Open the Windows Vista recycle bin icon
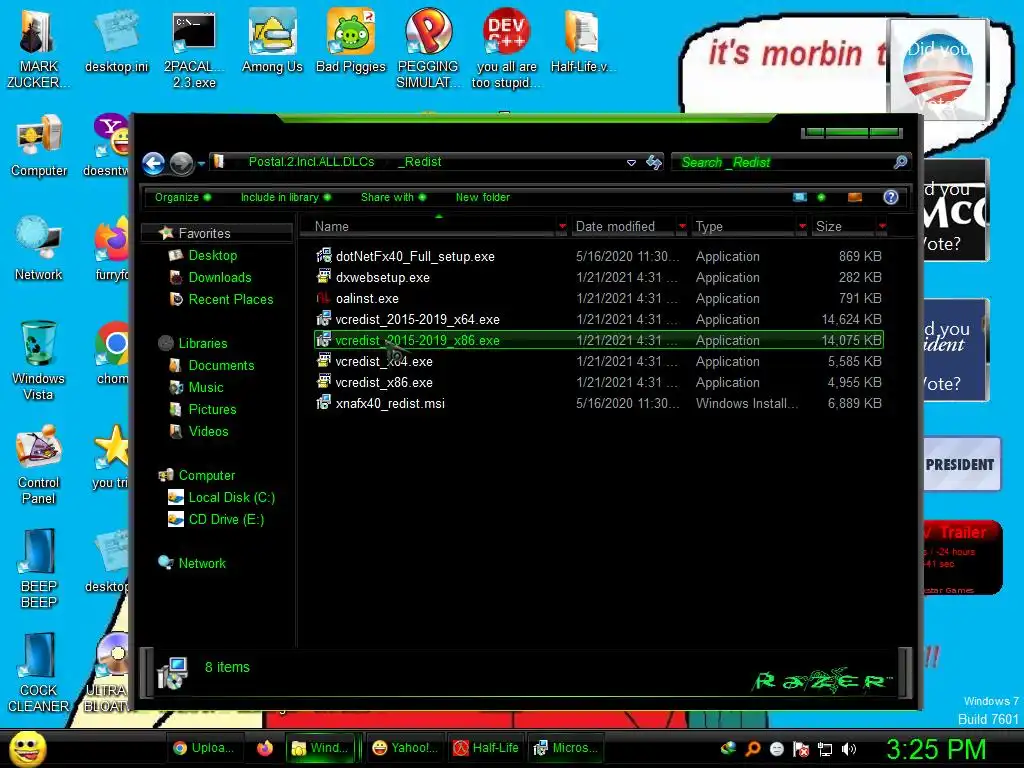1024x768 pixels. point(39,360)
